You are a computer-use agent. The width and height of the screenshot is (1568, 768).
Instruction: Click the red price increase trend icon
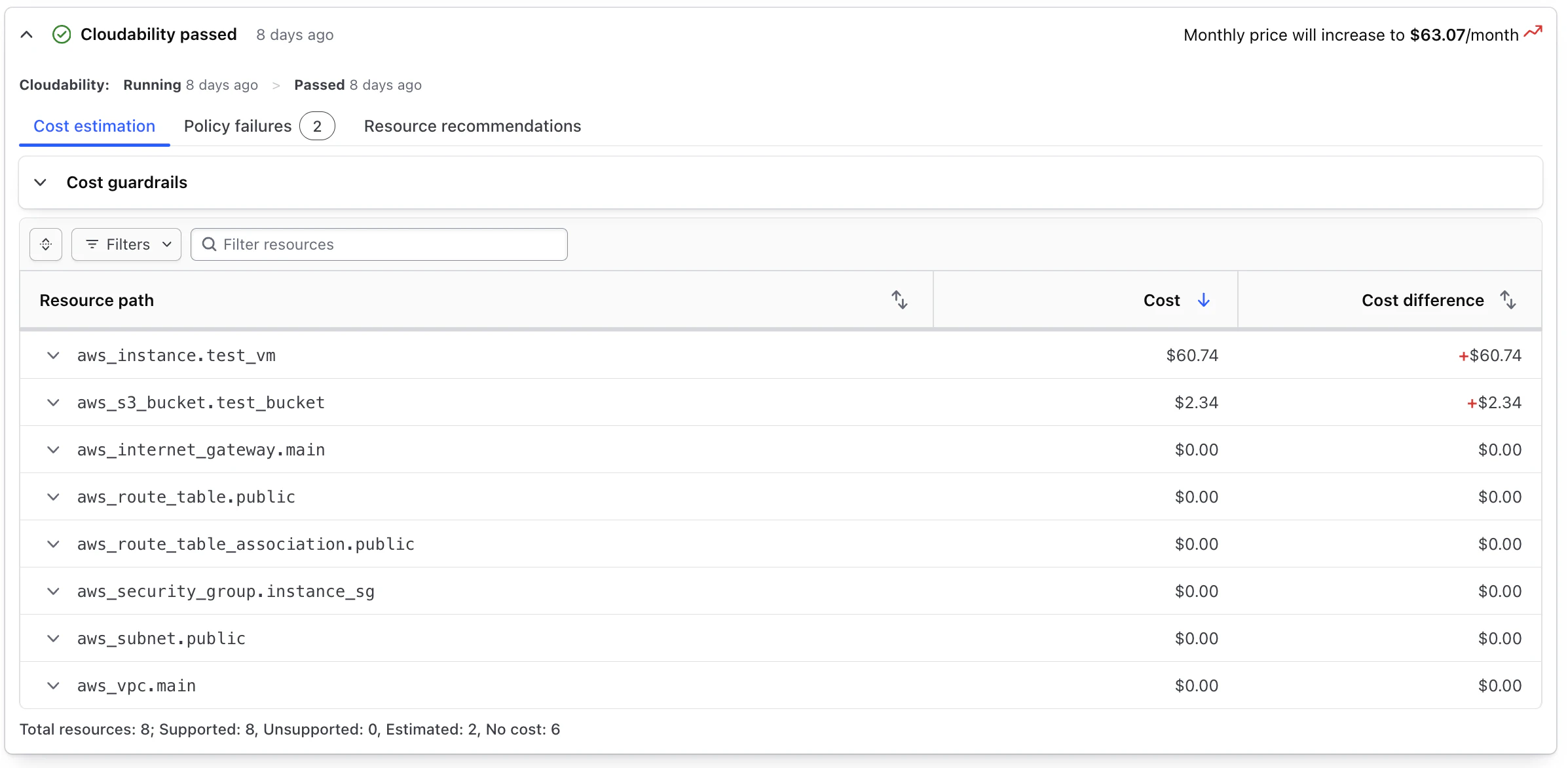[1533, 32]
